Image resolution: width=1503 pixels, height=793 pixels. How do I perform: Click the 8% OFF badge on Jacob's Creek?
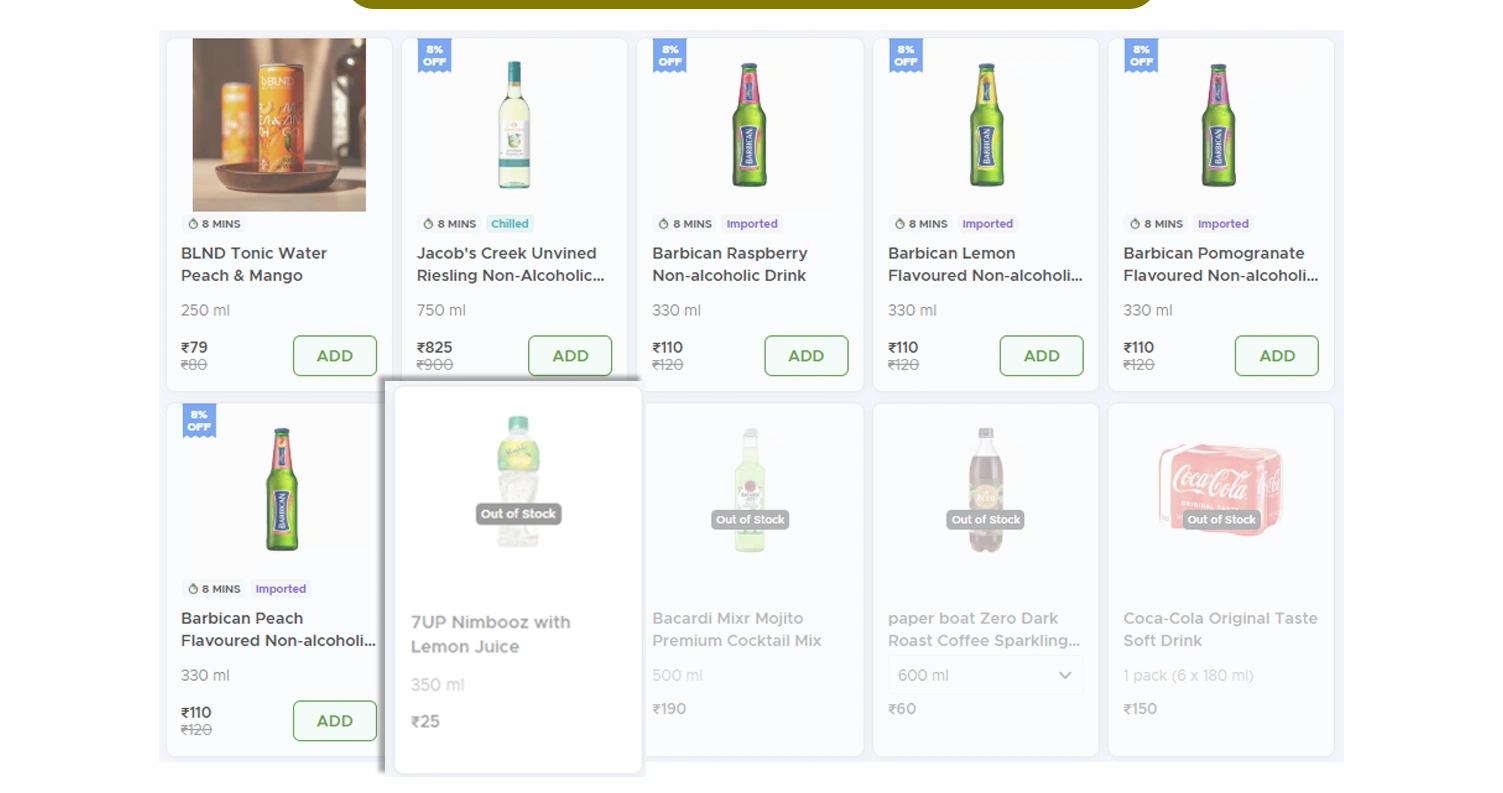pyautogui.click(x=433, y=56)
